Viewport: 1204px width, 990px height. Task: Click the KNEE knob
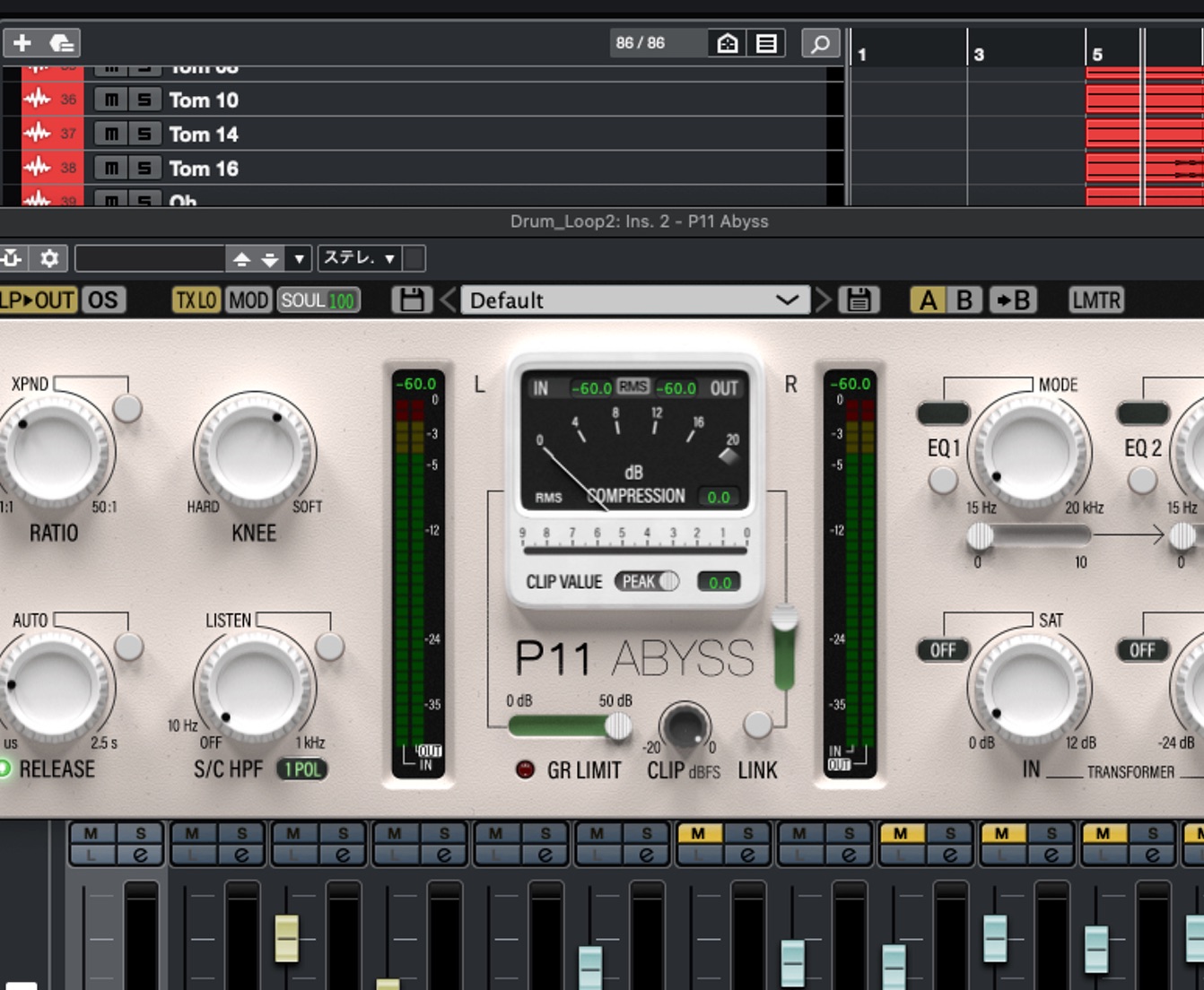256,451
